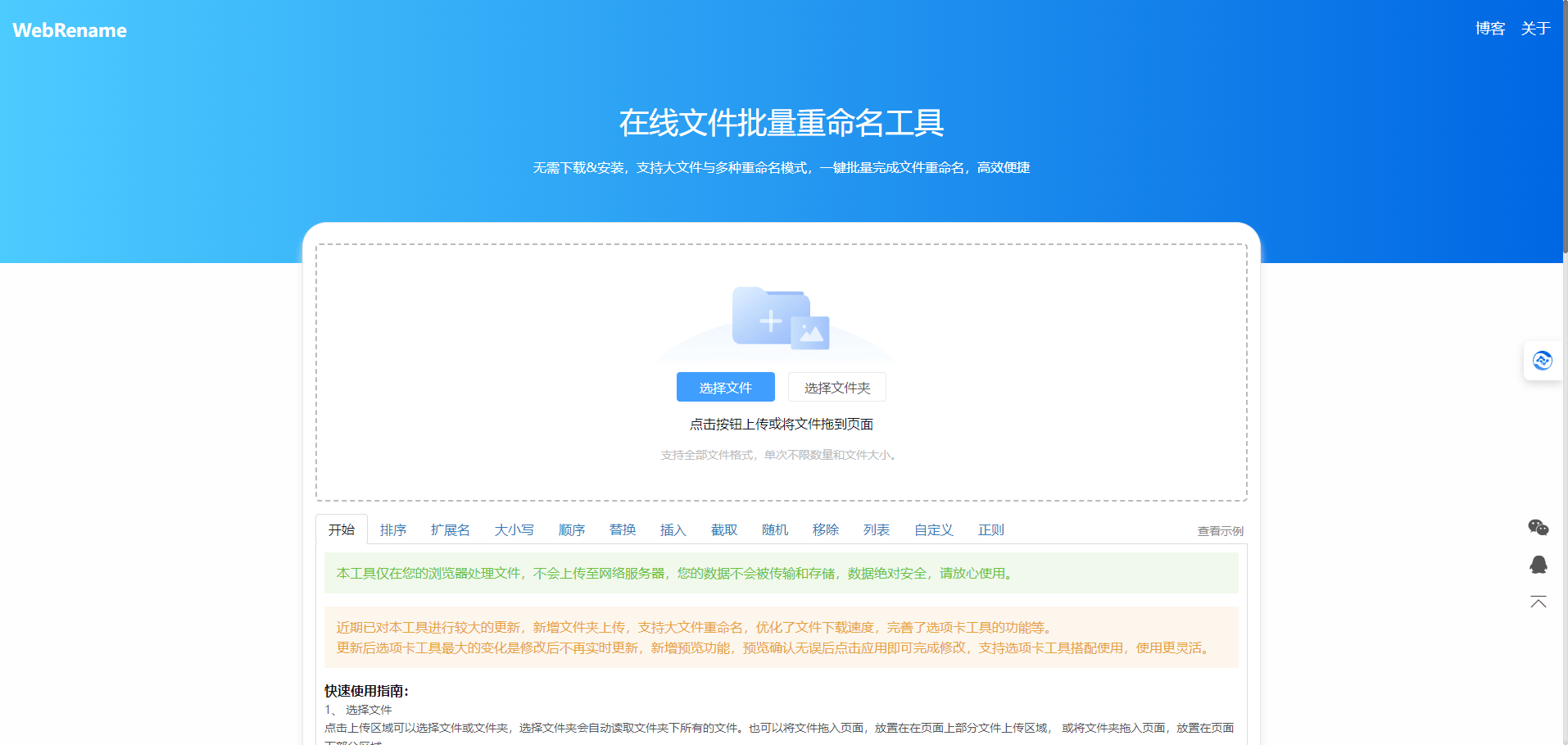The image size is (1568, 745).
Task: Open the 查看示例 link
Action: click(x=1220, y=530)
